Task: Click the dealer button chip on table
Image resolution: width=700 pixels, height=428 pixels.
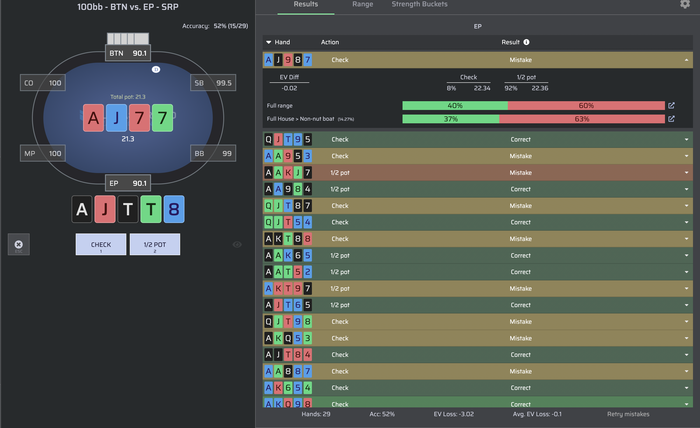Action: 156,69
